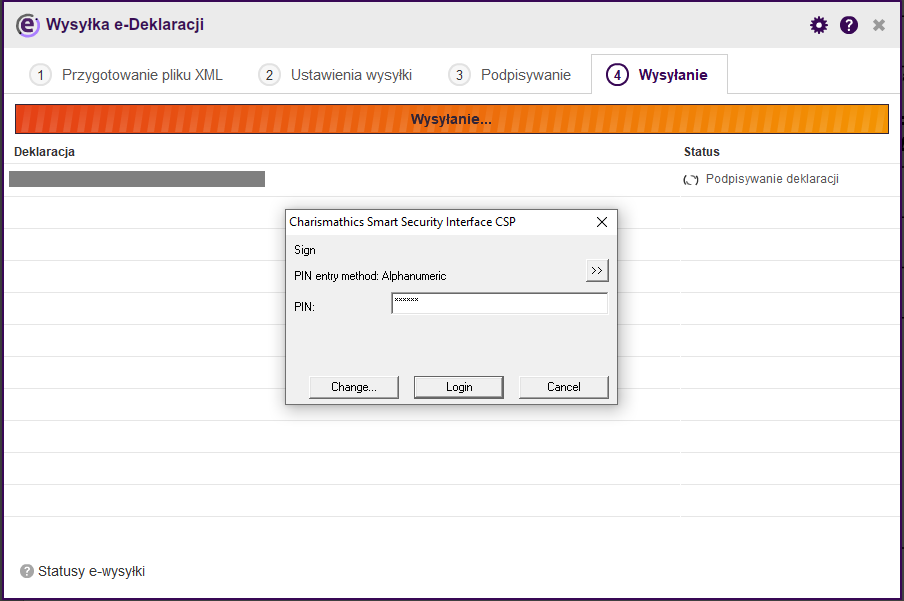Focus the PIN input field

click(499, 303)
